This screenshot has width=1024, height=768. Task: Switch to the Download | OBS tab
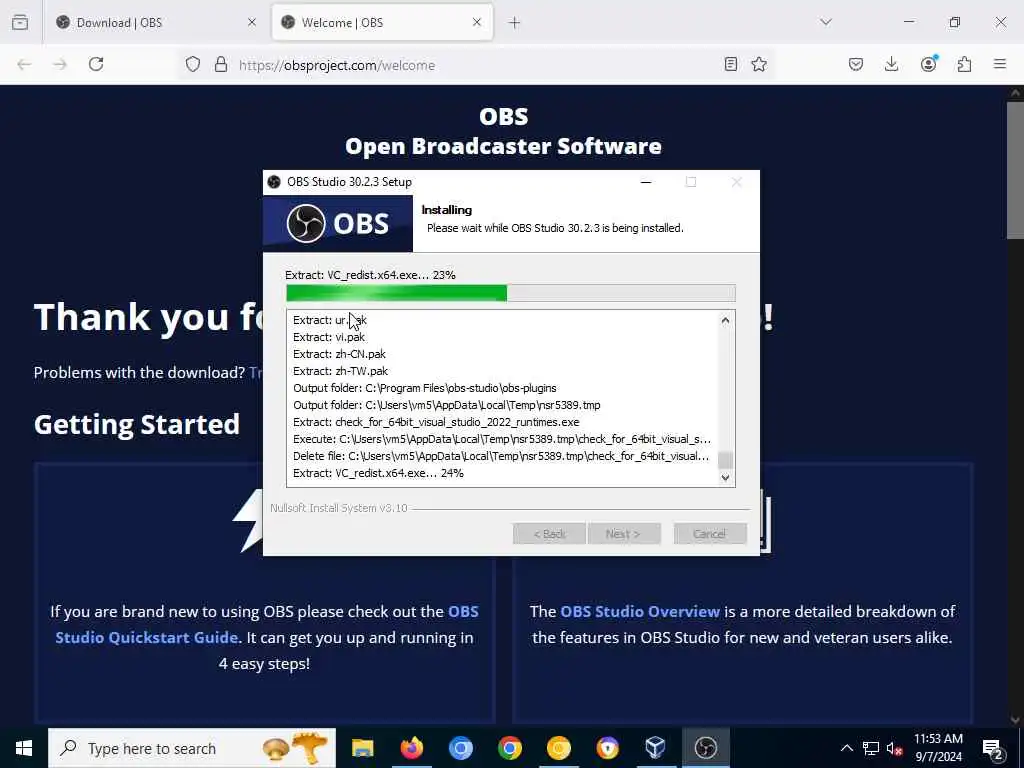click(155, 22)
